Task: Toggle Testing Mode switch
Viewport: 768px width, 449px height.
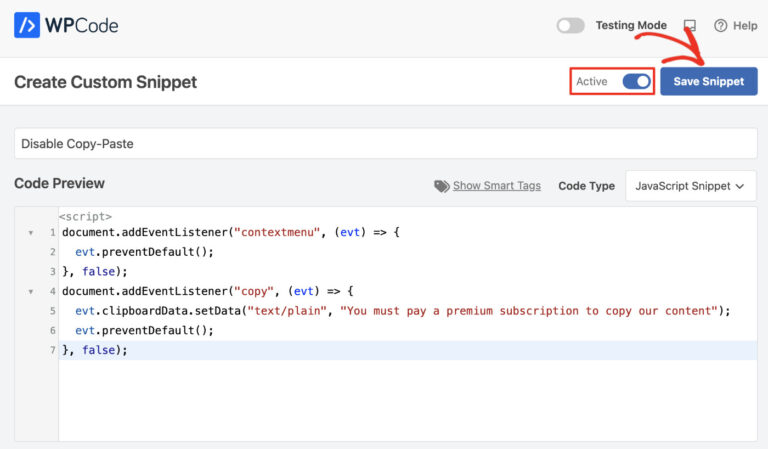Action: tap(571, 25)
